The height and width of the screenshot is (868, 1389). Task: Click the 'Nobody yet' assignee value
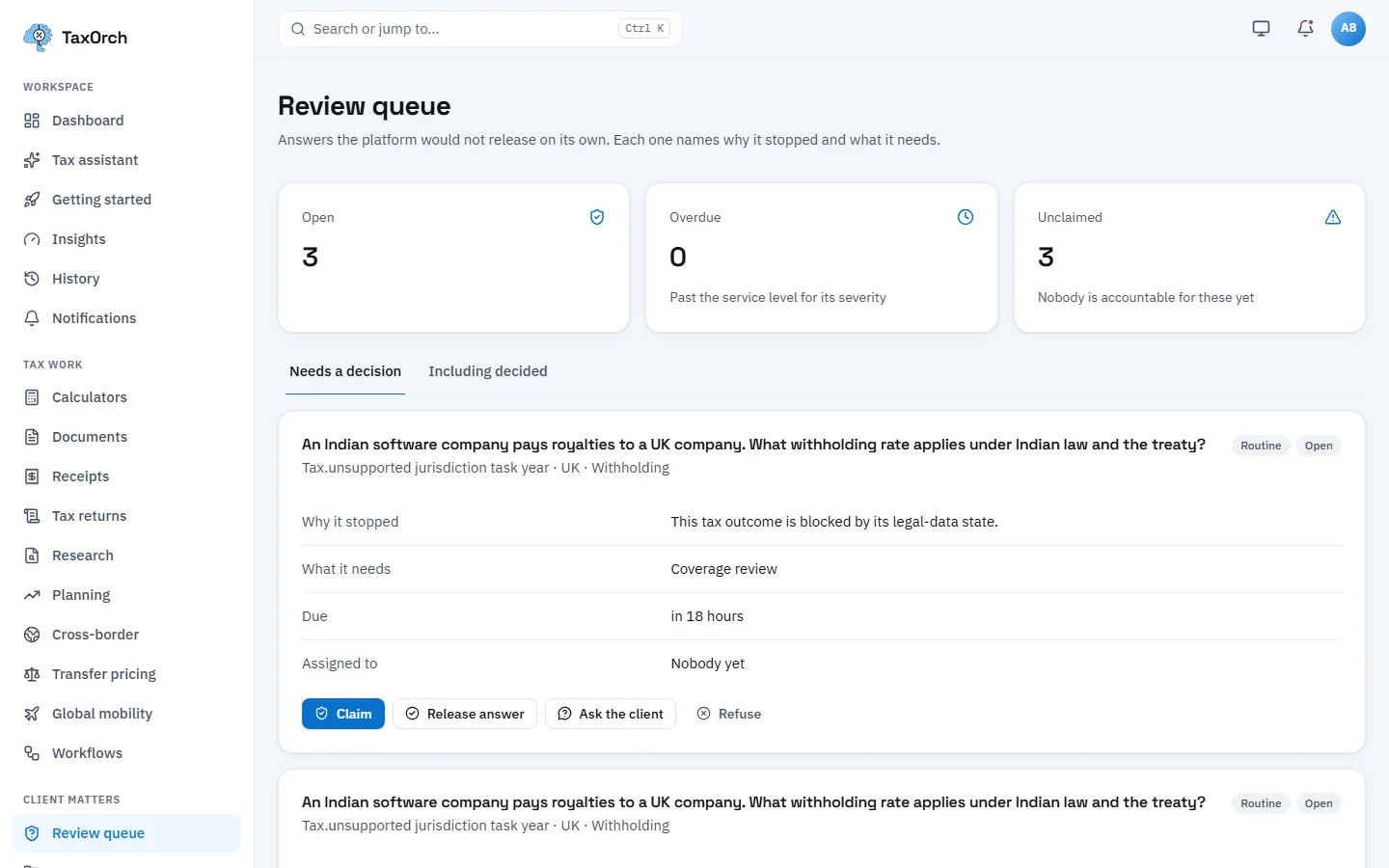(708, 664)
